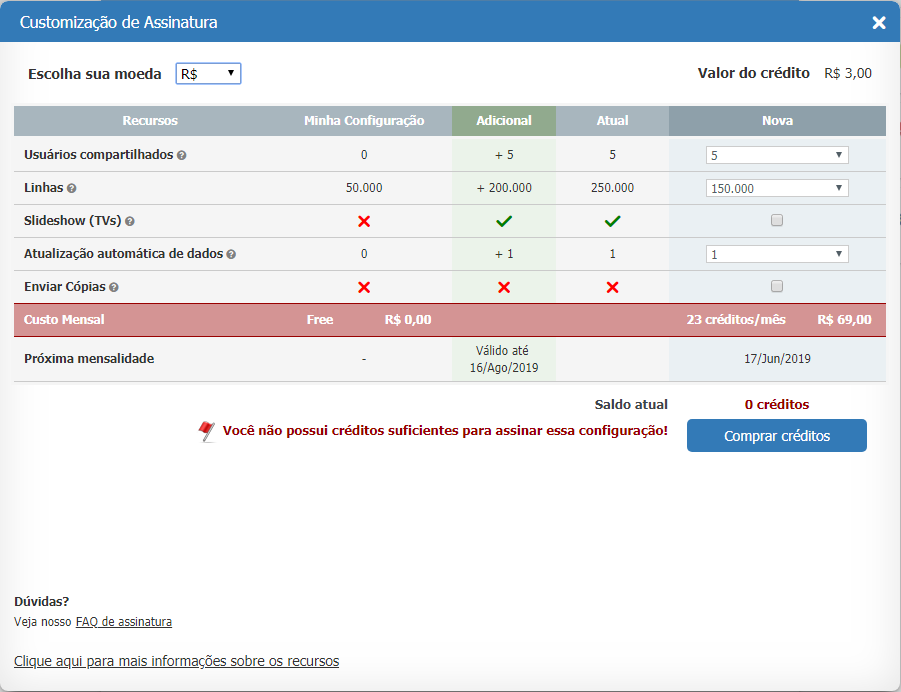901x692 pixels.
Task: Open help tooltip for Slideshow (TVs)
Action: coord(131,220)
